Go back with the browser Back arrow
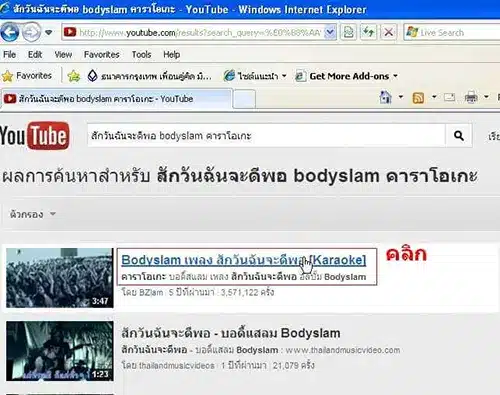The image size is (500, 395). (9, 32)
